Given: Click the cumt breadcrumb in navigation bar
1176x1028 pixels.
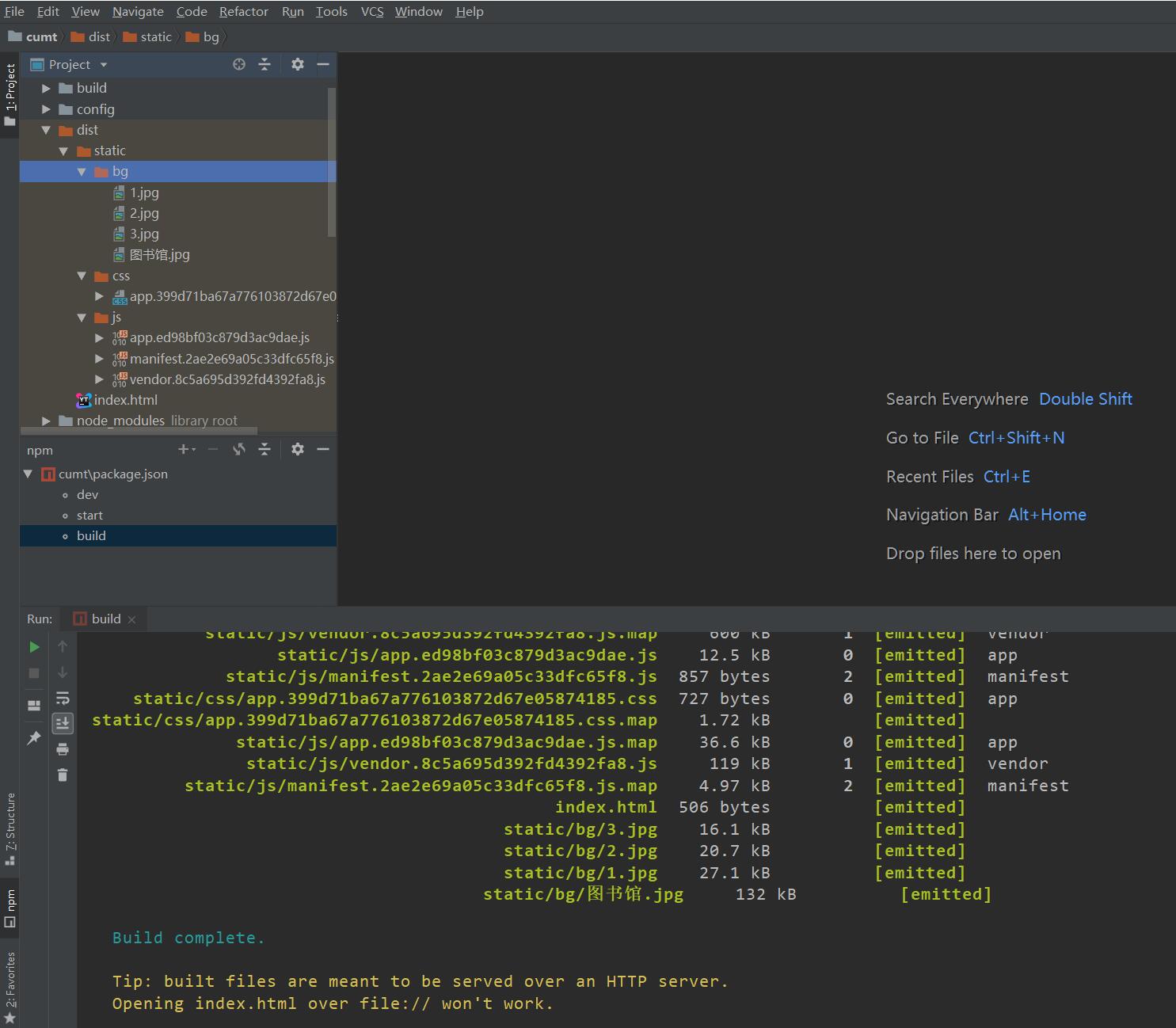Looking at the screenshot, I should pyautogui.click(x=33, y=37).
